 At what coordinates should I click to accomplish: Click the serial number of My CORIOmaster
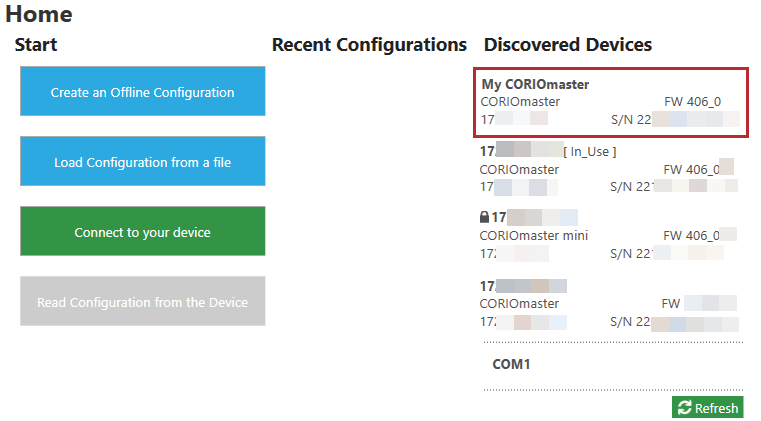click(675, 120)
